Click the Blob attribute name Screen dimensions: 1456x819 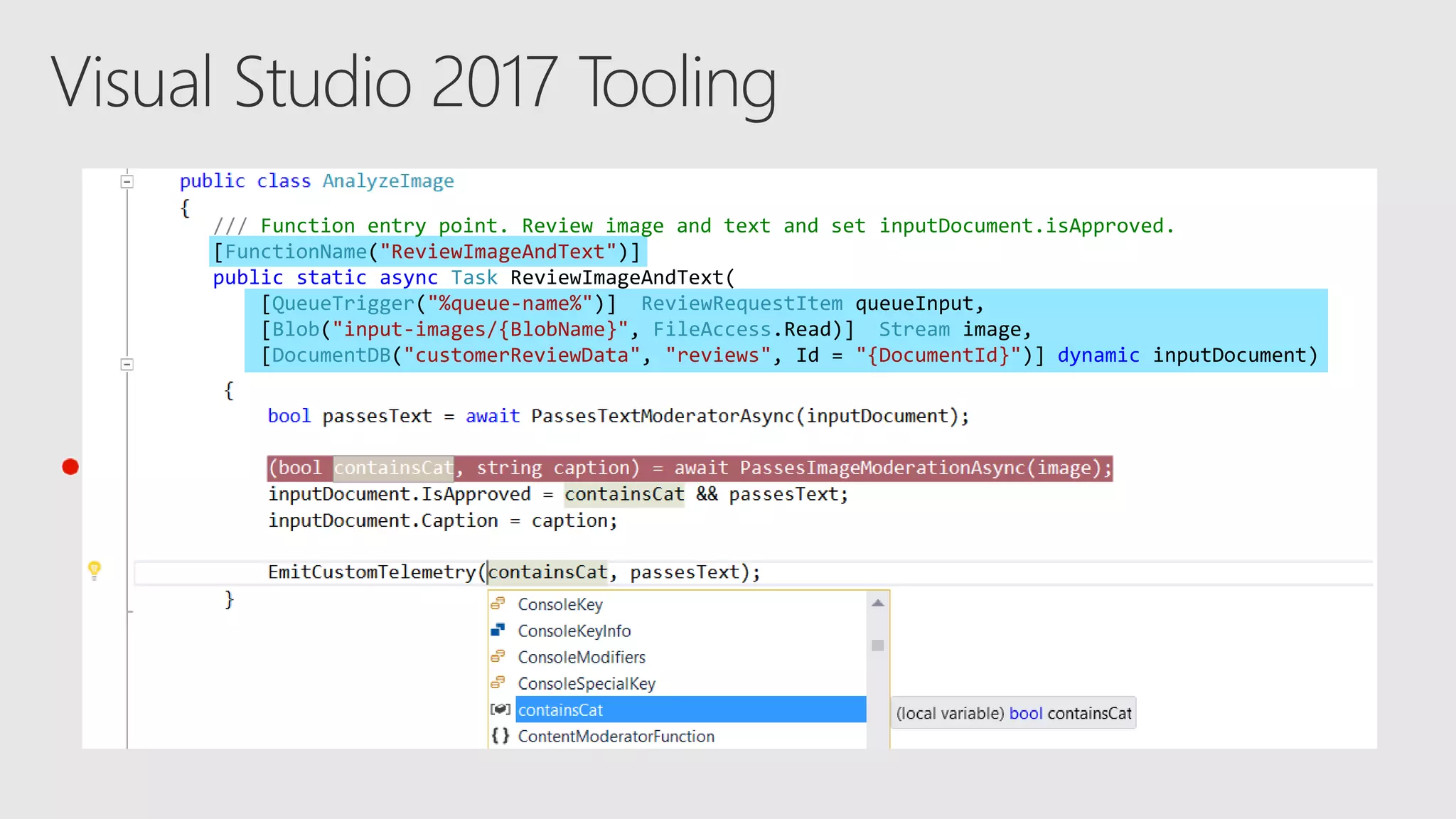[x=296, y=329]
